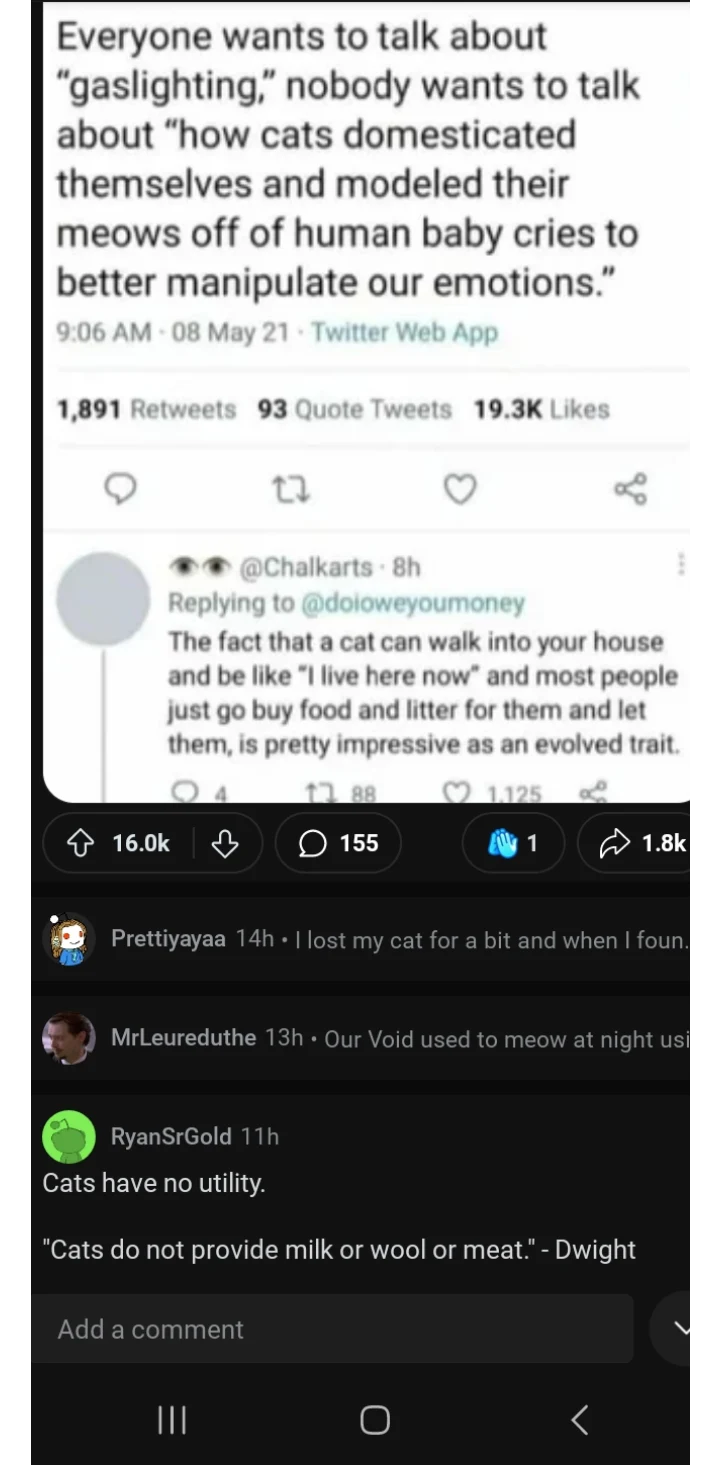Open three-dot menu on Chalkarts reply
This screenshot has height=1465, width=720.
[x=682, y=566]
